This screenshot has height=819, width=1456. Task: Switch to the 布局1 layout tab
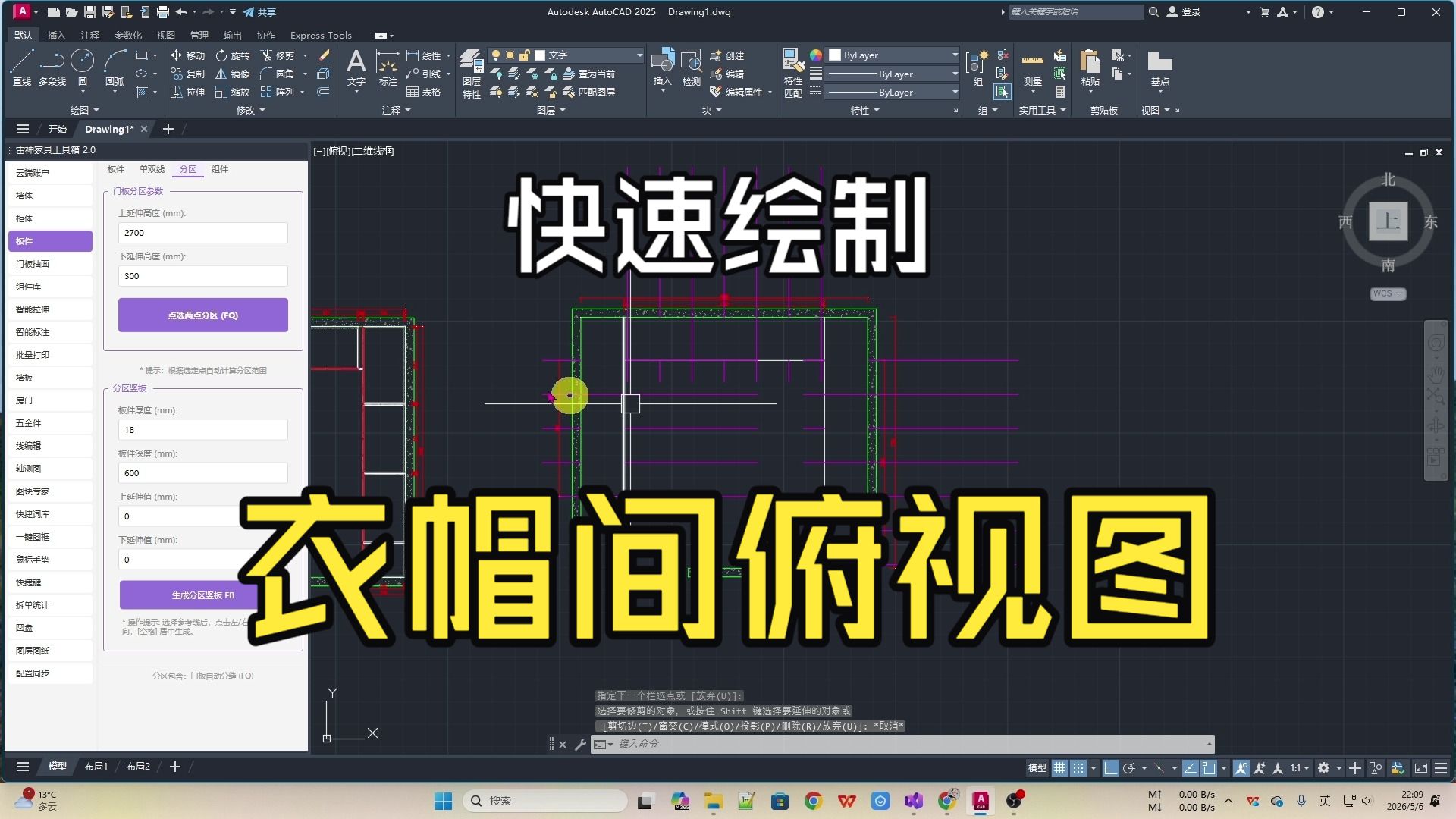[96, 767]
